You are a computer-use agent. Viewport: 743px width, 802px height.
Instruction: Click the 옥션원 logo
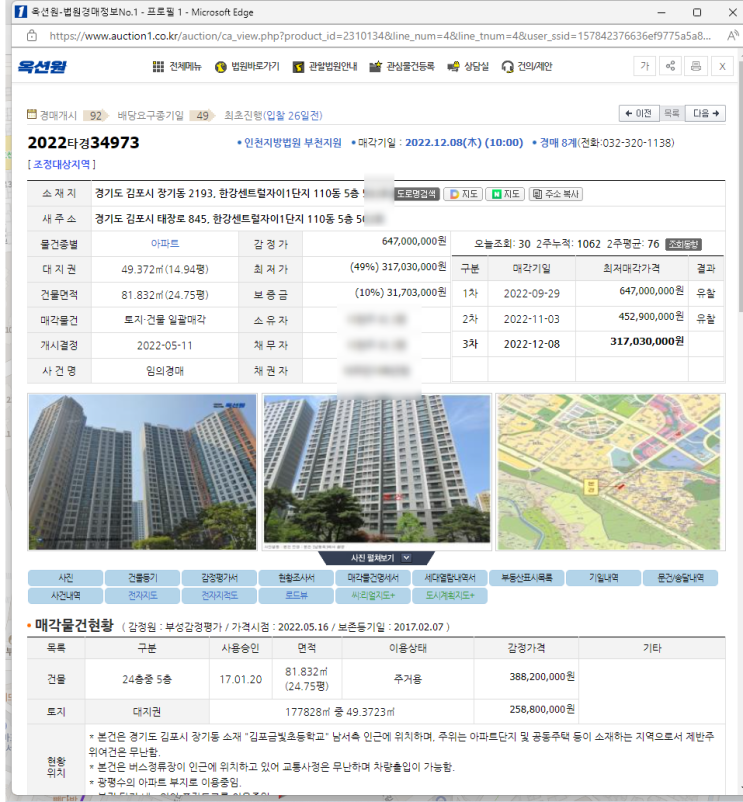(42, 66)
